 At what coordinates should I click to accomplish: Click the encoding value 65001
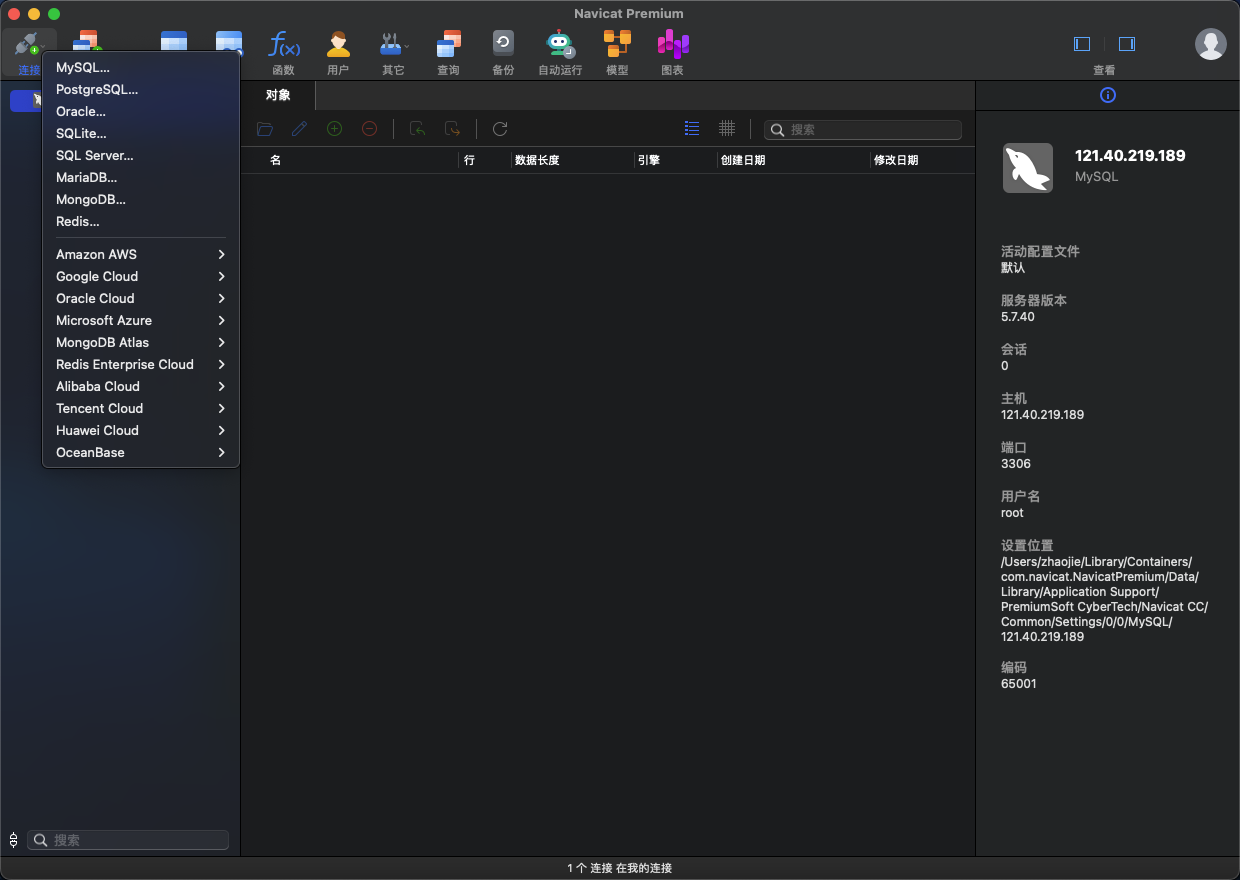[x=1019, y=684]
